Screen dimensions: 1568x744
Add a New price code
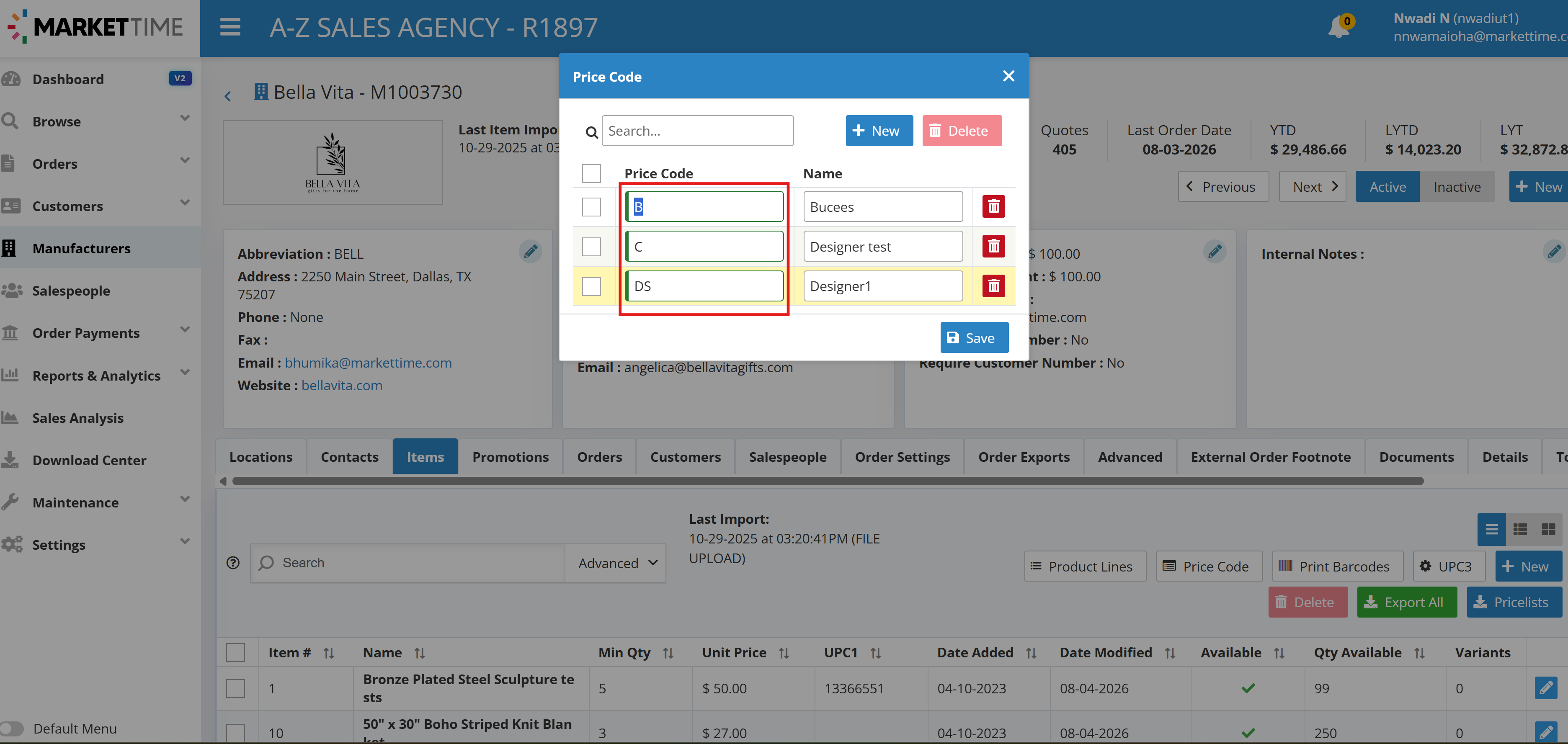click(x=879, y=131)
